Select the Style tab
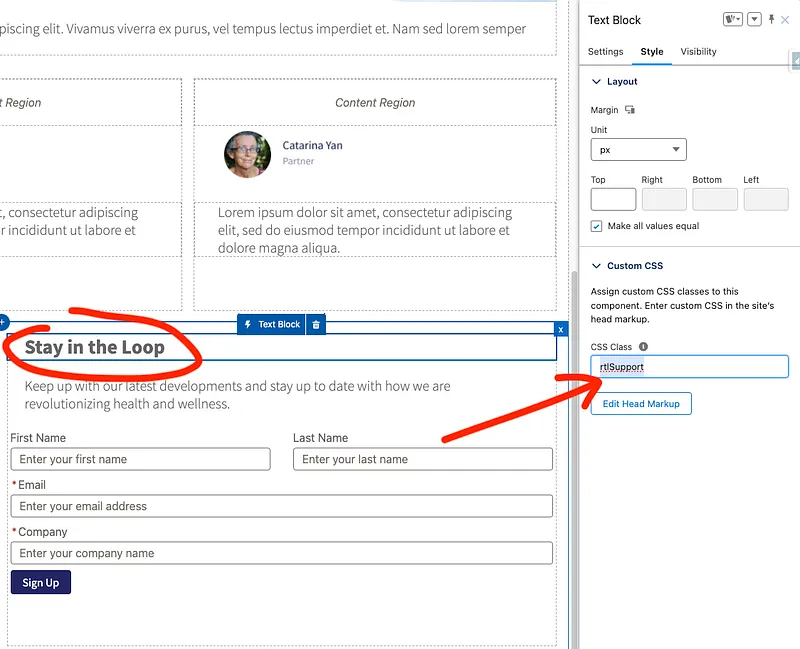800x649 pixels. click(652, 52)
